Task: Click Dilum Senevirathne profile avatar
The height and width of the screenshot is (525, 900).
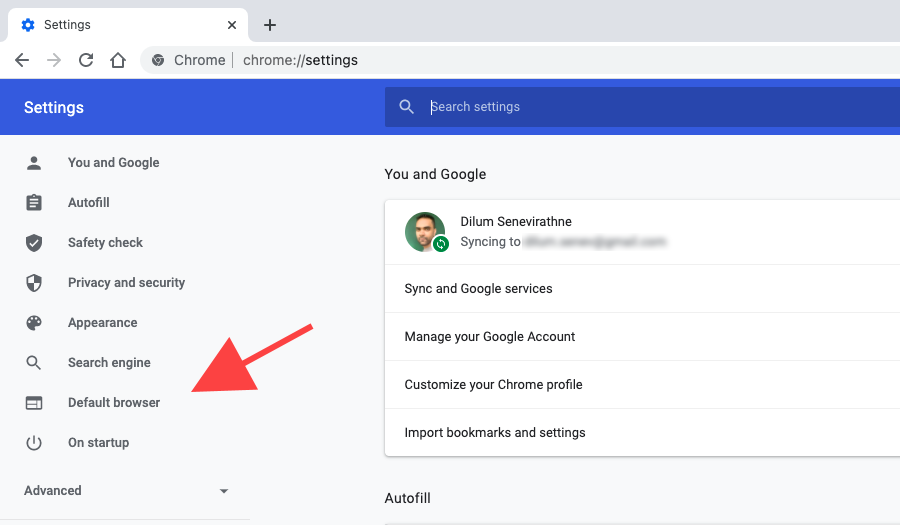Action: click(425, 232)
